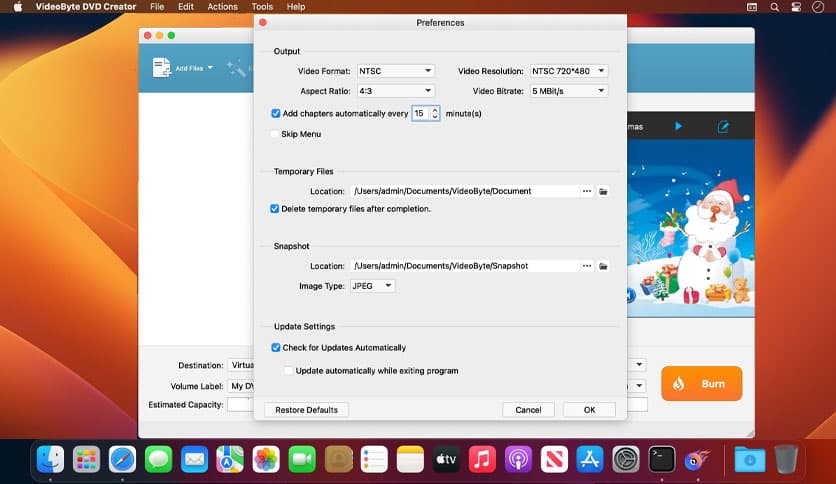Toggle Check for Updates Automatically
The height and width of the screenshot is (484, 836).
[276, 348]
